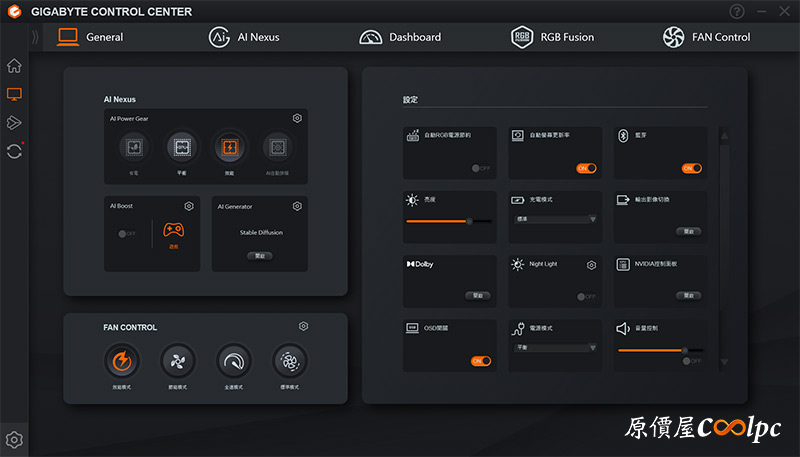Image resolution: width=800 pixels, height=457 pixels.
Task: Select the orange gamepad icon in AI Boost
Action: pyautogui.click(x=173, y=230)
